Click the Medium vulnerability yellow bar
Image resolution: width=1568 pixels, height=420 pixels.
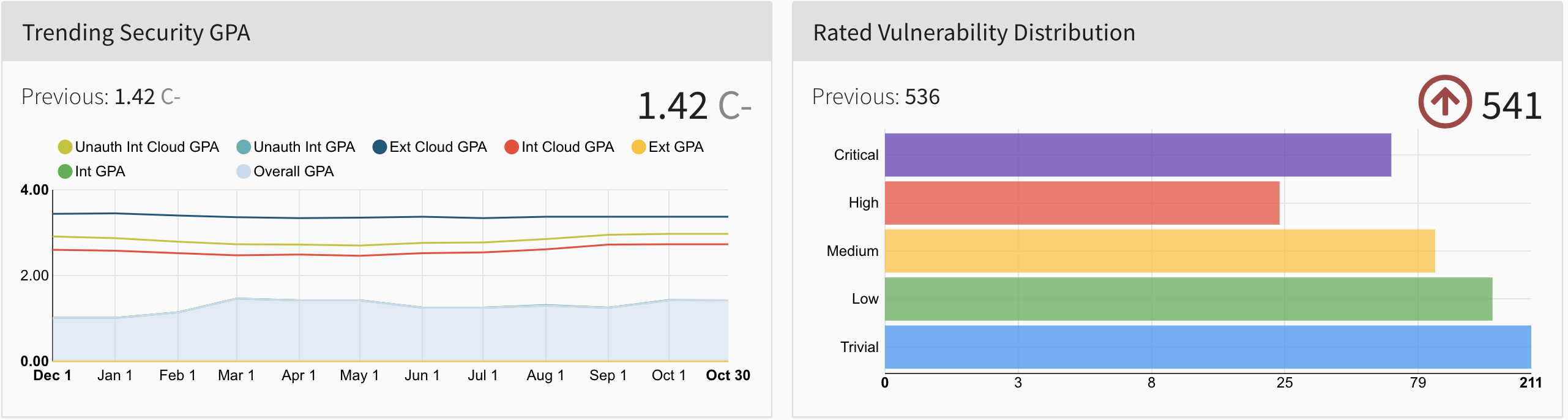point(1159,251)
